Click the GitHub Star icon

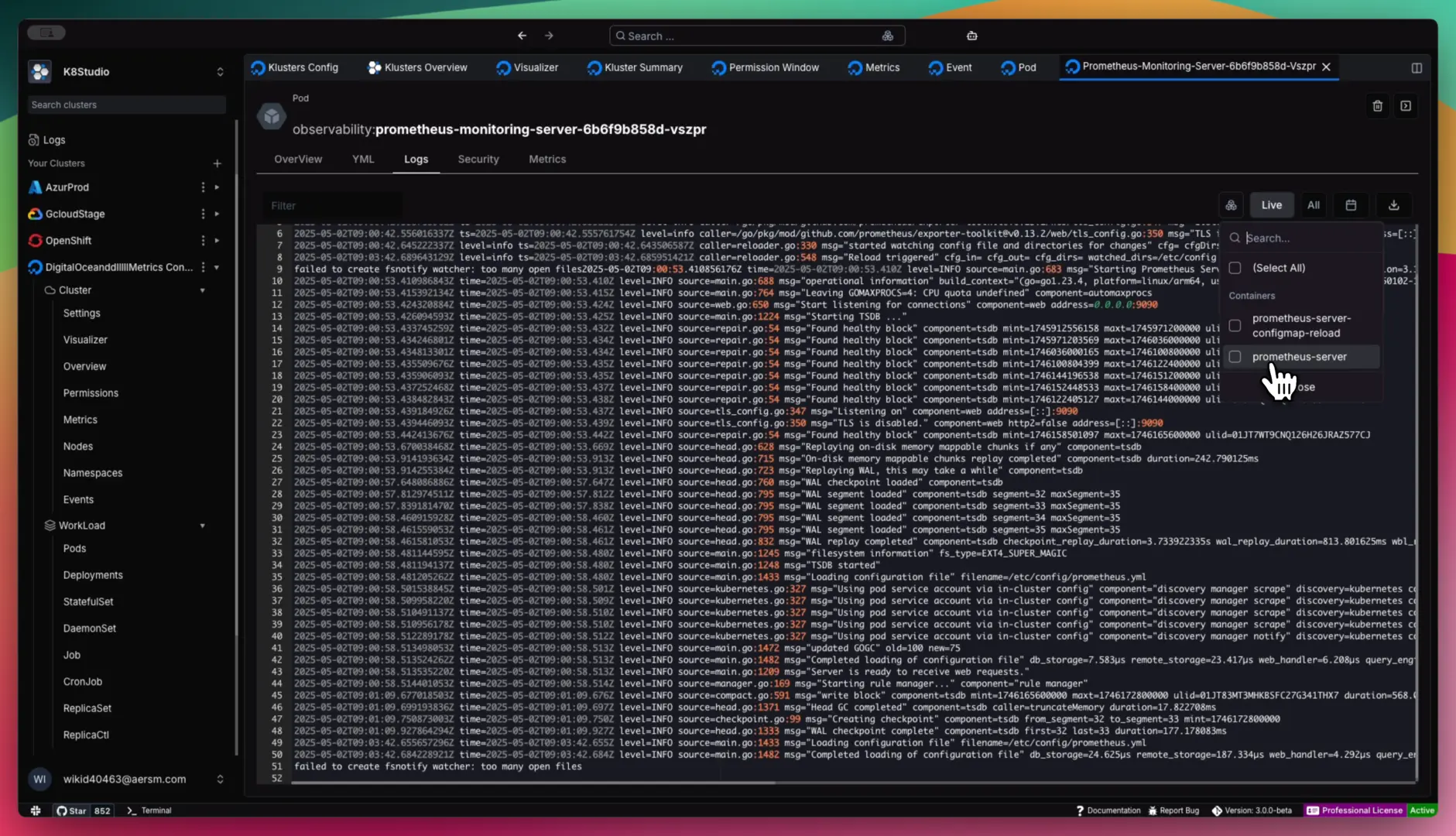pos(62,810)
